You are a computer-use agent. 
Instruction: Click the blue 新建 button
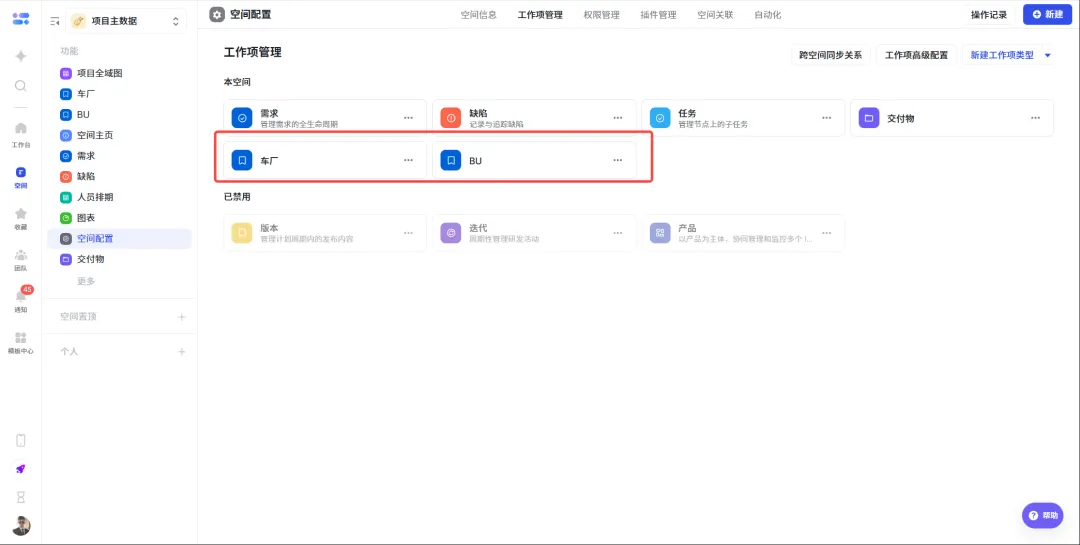1047,14
